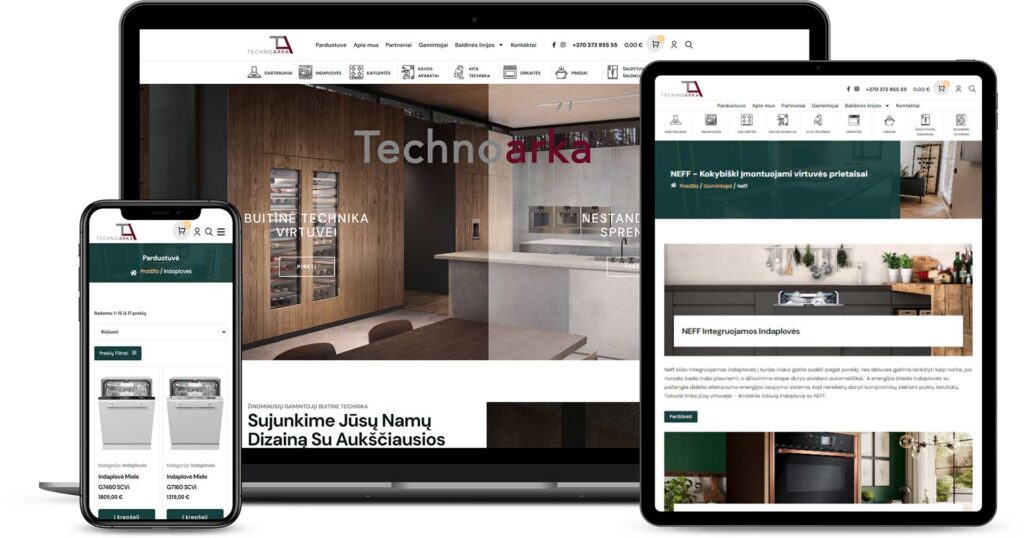Open Kontaktai menu item on tablet
Viewport: 1024px width, 538px height.
pyautogui.click(x=908, y=105)
